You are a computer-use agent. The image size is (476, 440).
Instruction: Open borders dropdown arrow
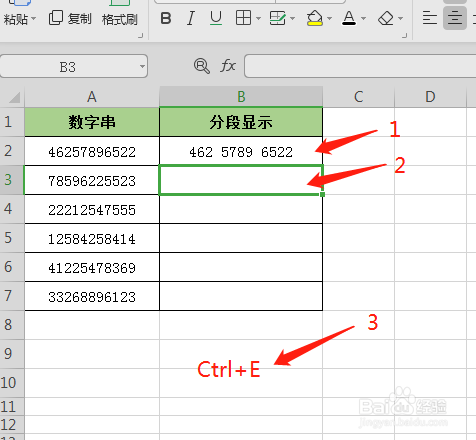click(x=258, y=18)
